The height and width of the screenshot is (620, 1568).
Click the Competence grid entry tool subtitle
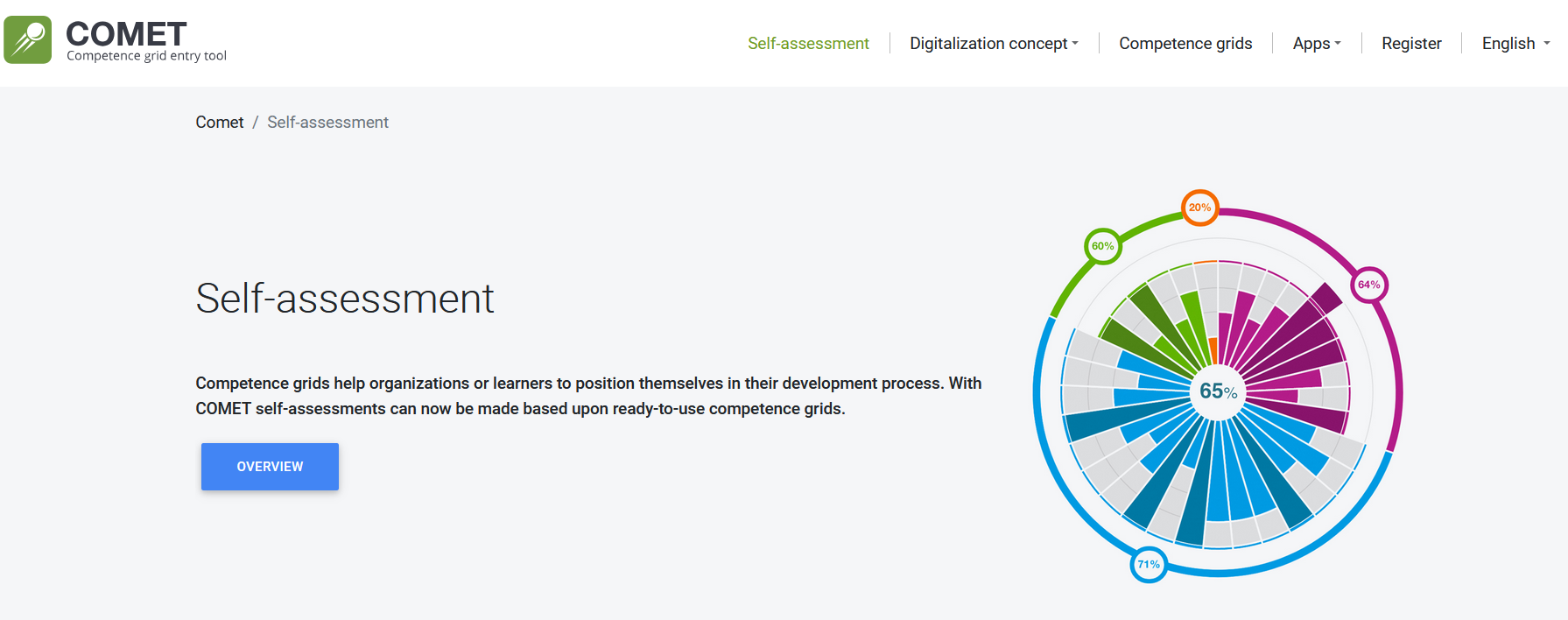point(146,56)
